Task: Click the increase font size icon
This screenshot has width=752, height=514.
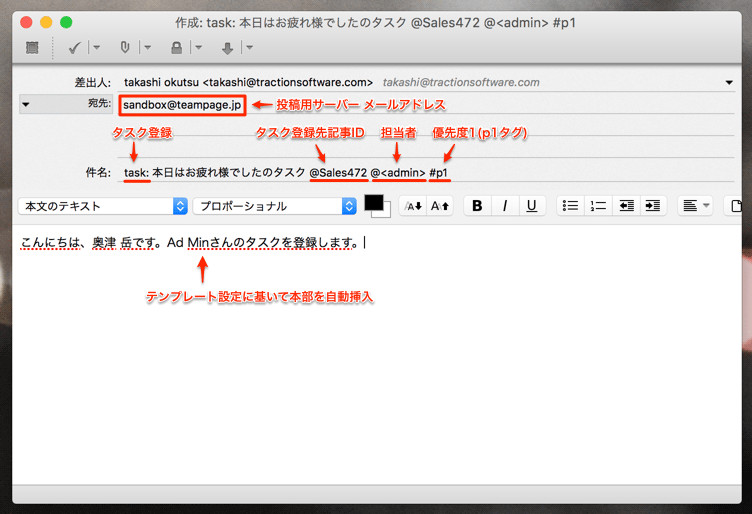Action: [440, 206]
